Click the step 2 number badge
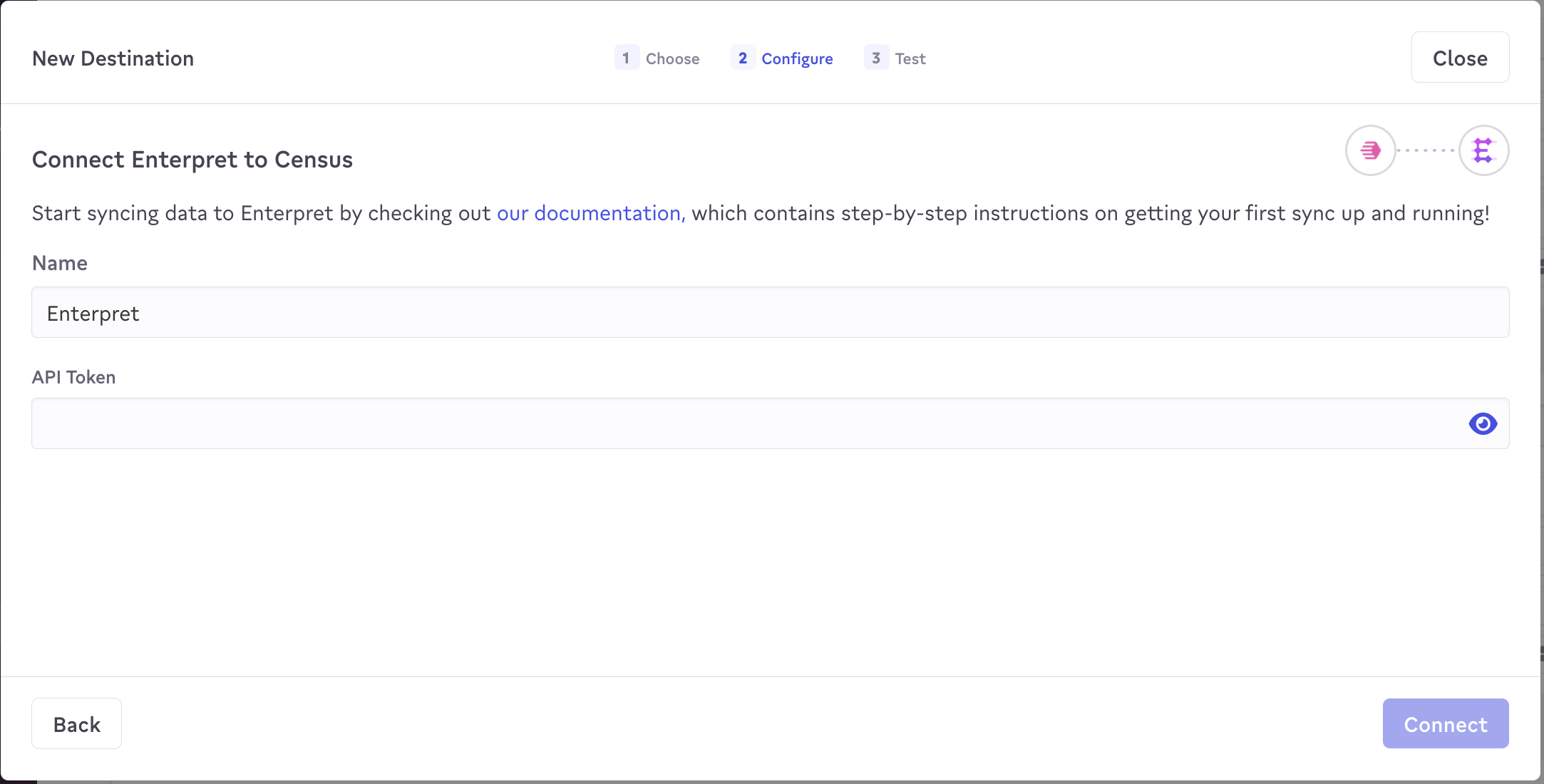The width and height of the screenshot is (1544, 784). point(742,58)
